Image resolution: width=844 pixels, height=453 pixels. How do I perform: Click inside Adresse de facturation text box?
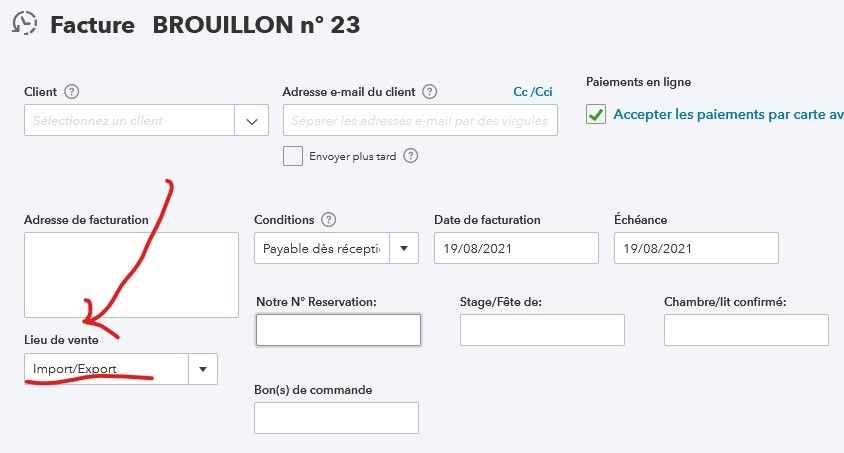tap(131, 274)
